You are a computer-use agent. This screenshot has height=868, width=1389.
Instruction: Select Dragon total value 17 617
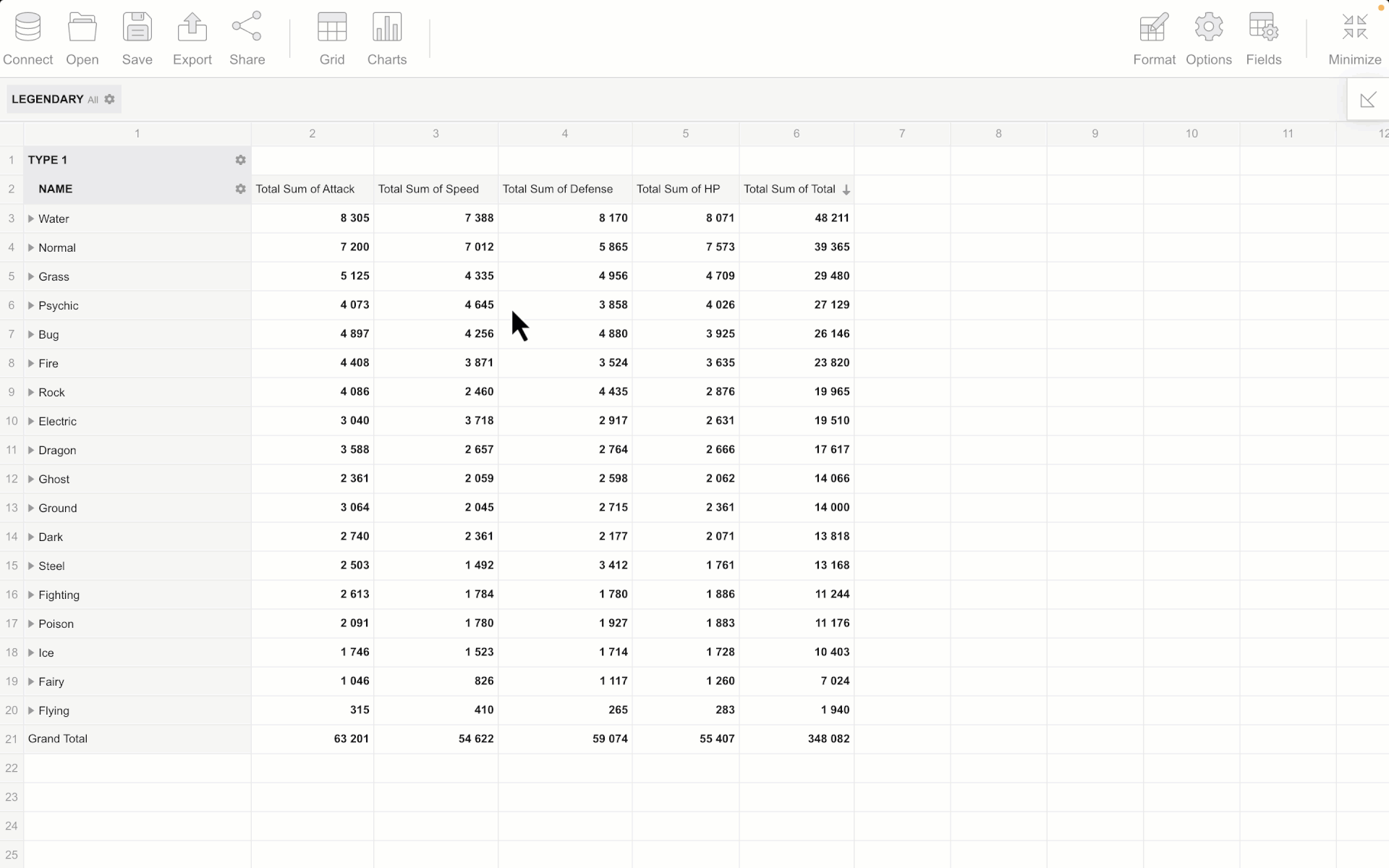797,449
